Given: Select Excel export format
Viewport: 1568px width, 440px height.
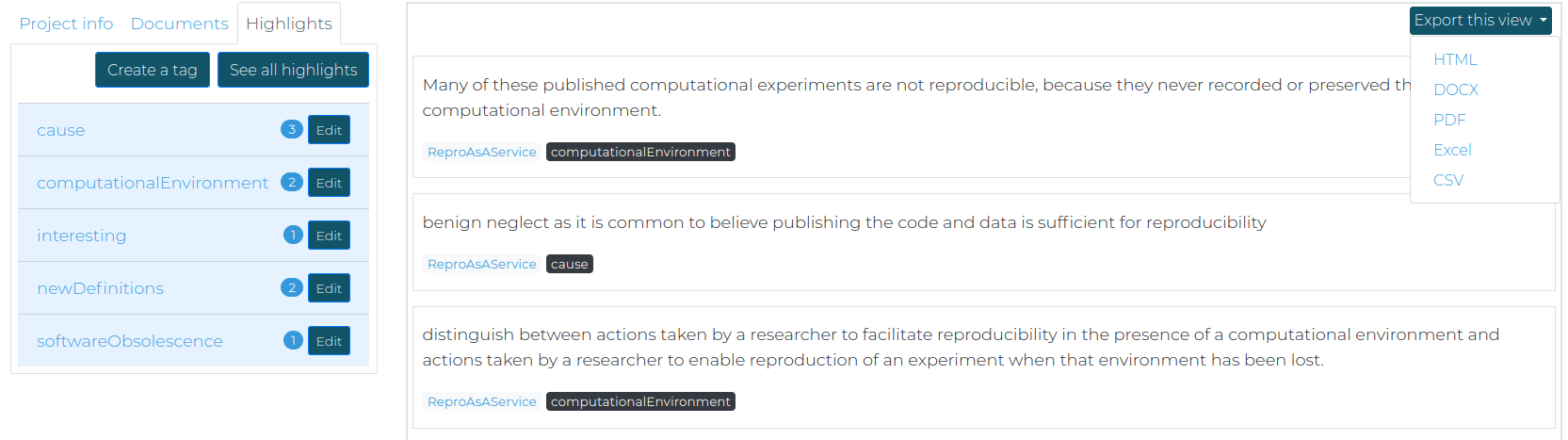Looking at the screenshot, I should 1452,150.
